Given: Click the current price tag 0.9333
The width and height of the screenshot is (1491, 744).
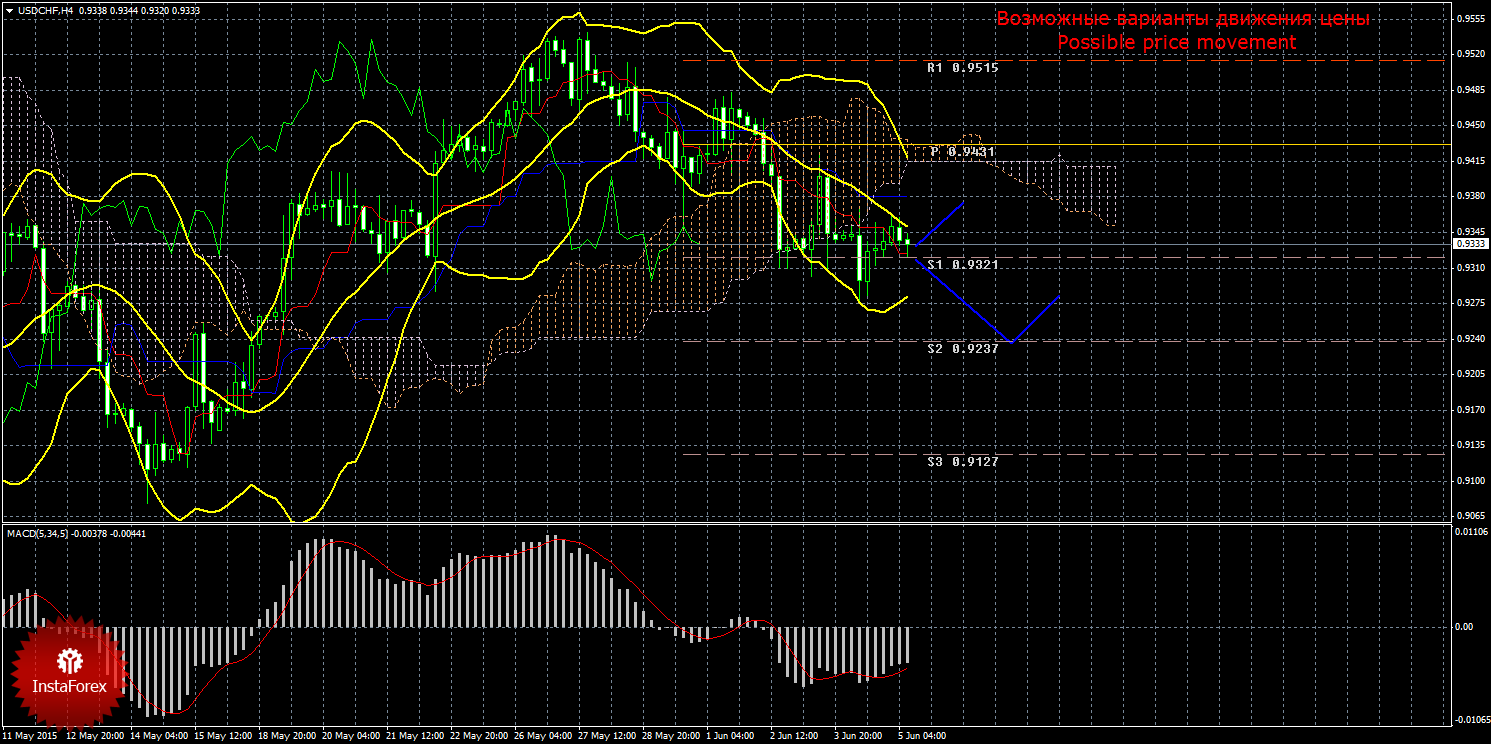Looking at the screenshot, I should pos(1469,243).
